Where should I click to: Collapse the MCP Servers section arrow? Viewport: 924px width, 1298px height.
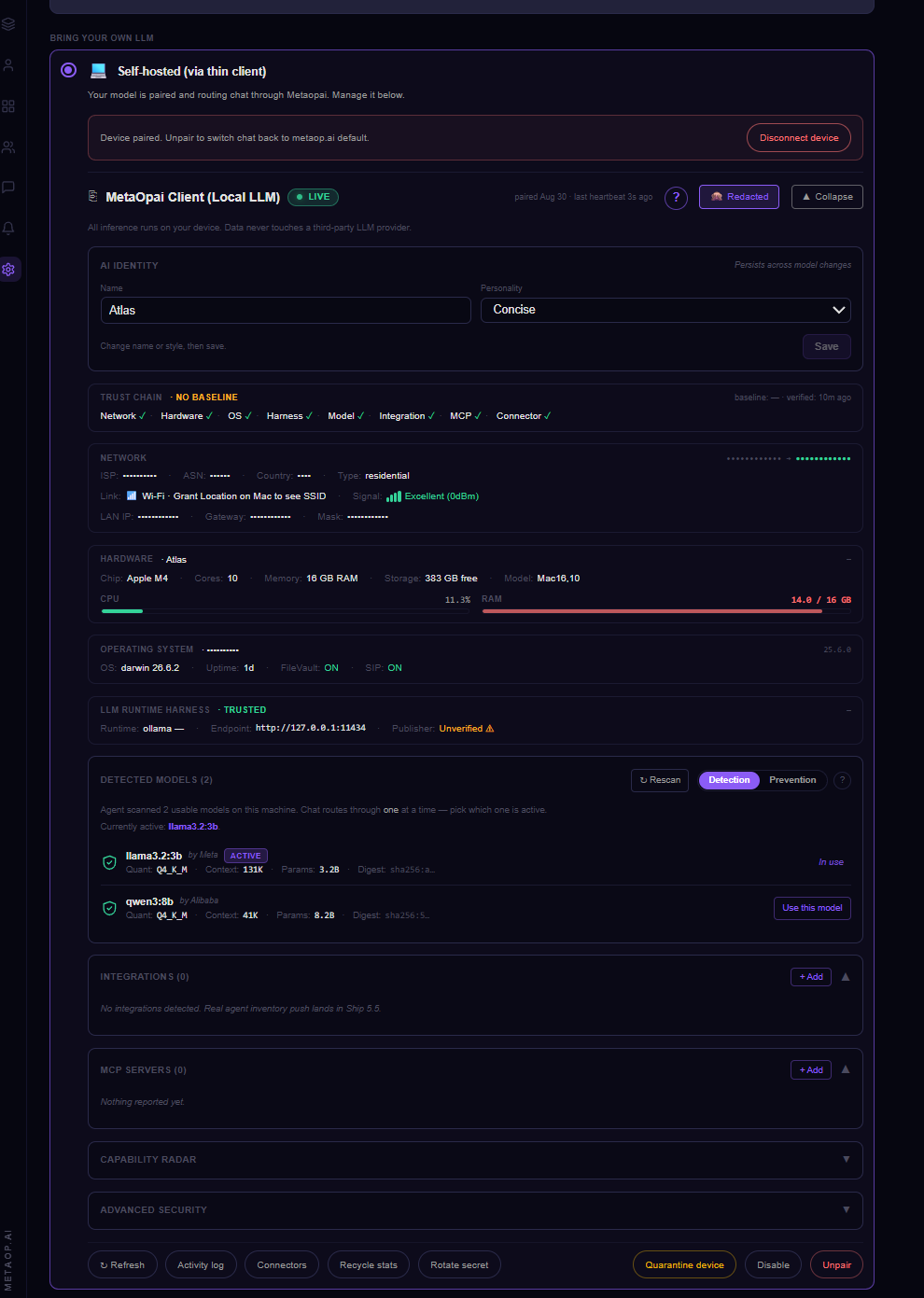click(x=846, y=1069)
